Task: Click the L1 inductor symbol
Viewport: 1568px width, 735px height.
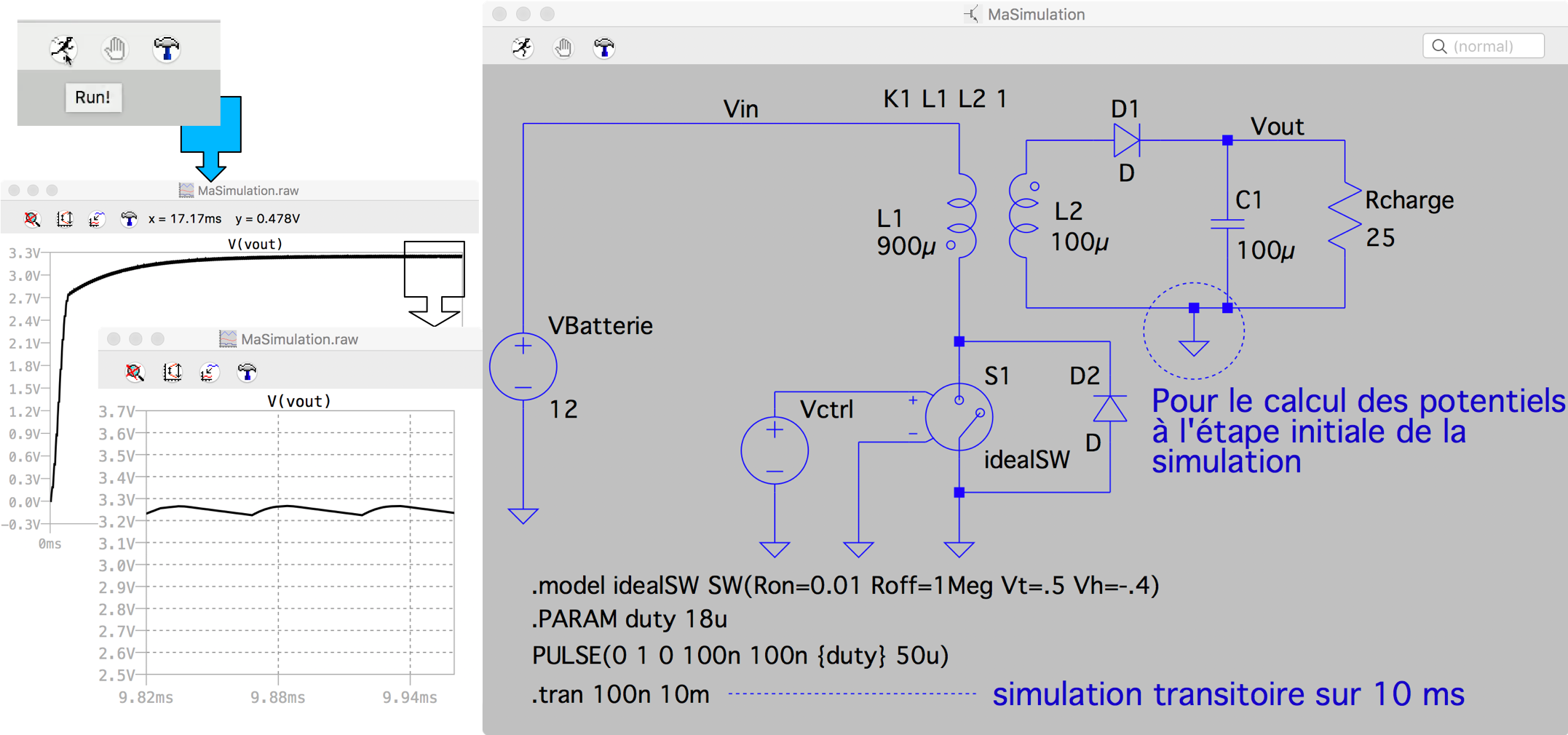Action: tap(962, 215)
